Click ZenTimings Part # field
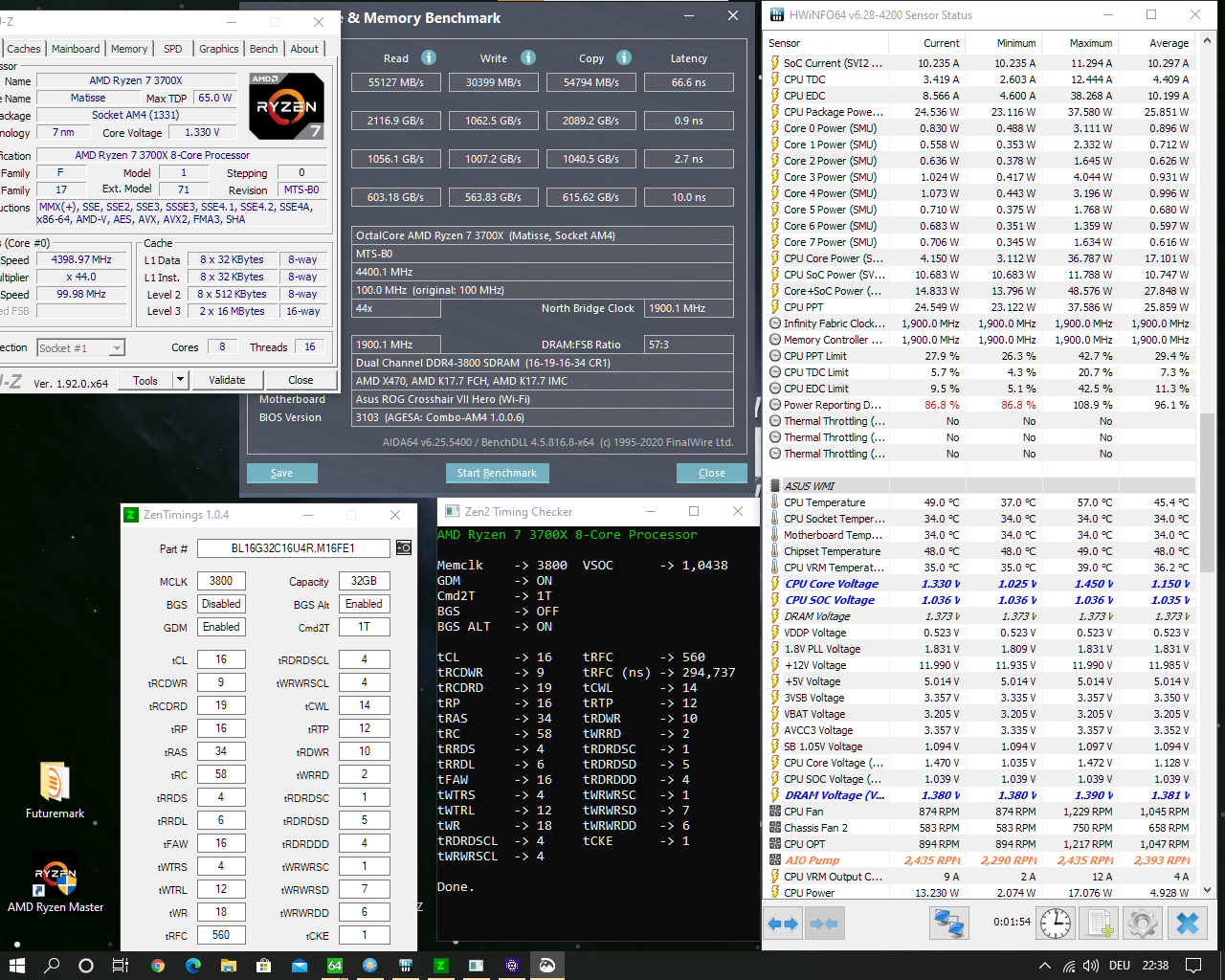Viewport: 1225px width, 980px height. pyautogui.click(x=294, y=548)
